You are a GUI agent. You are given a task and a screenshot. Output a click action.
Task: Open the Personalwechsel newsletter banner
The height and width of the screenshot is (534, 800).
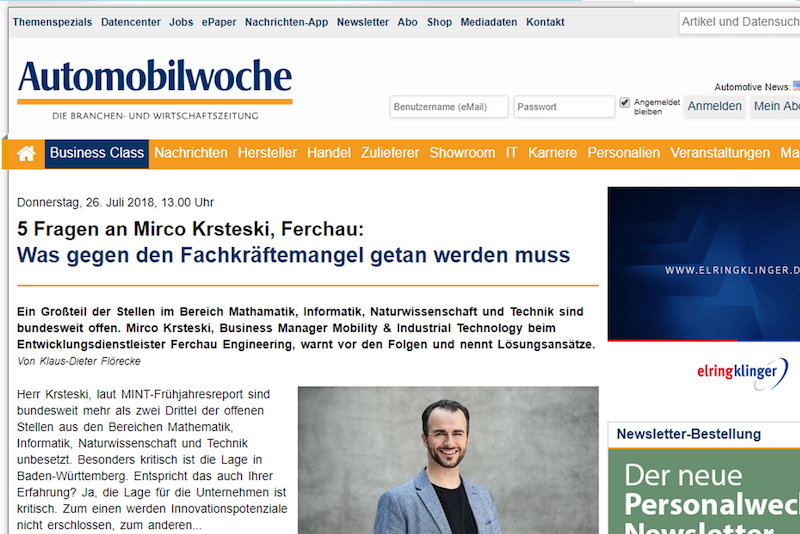pos(704,492)
